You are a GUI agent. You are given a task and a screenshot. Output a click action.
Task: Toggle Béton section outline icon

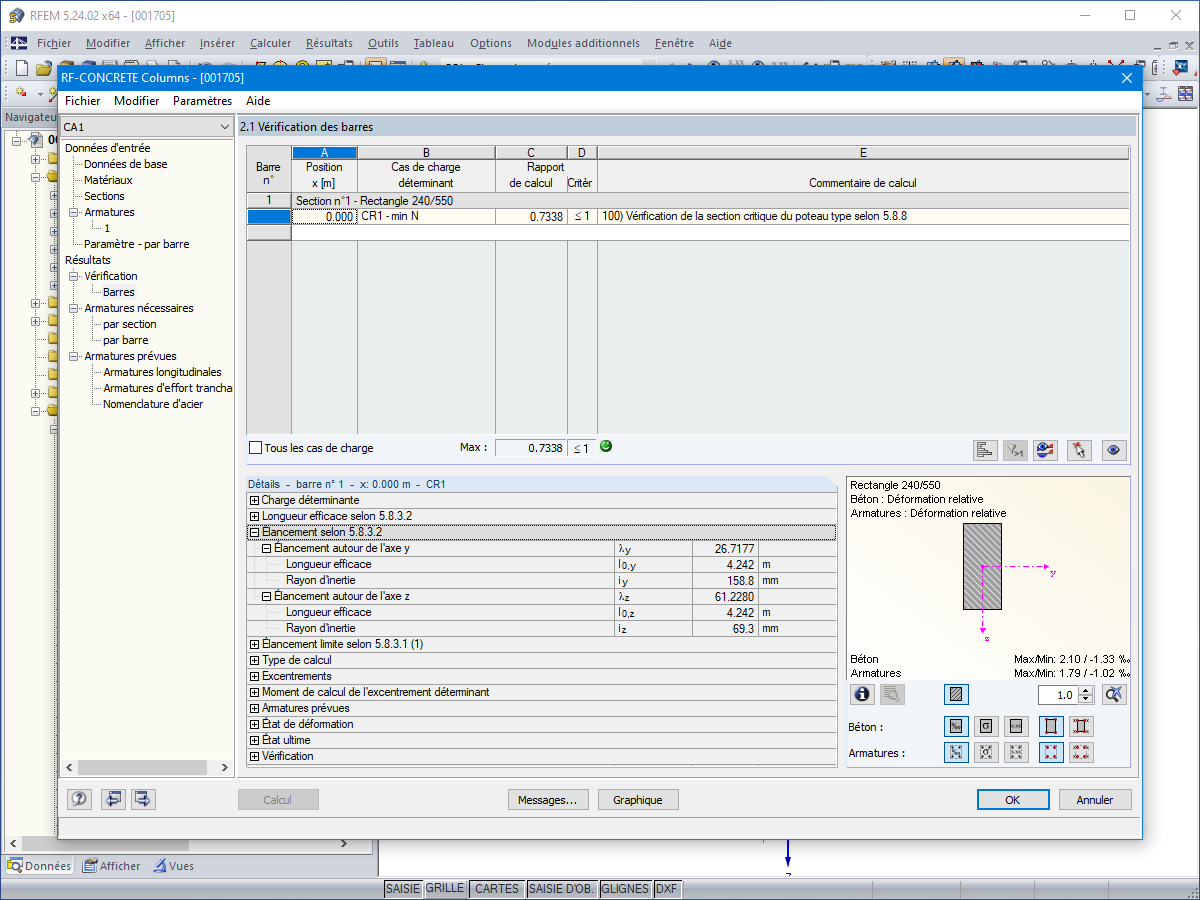(x=1051, y=726)
